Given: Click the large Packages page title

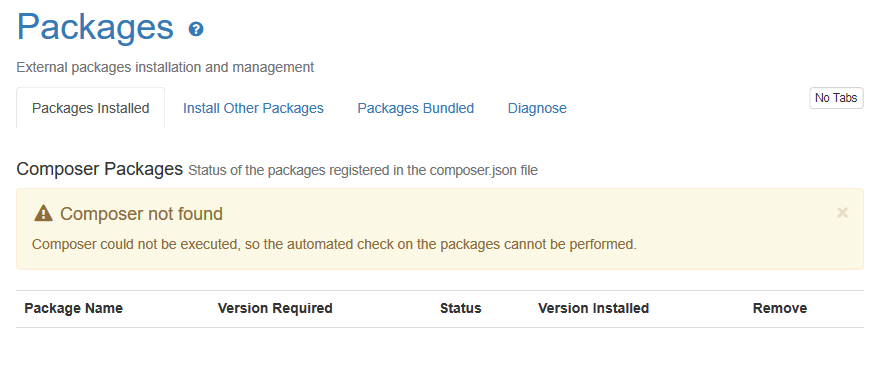Looking at the screenshot, I should pos(95,26).
